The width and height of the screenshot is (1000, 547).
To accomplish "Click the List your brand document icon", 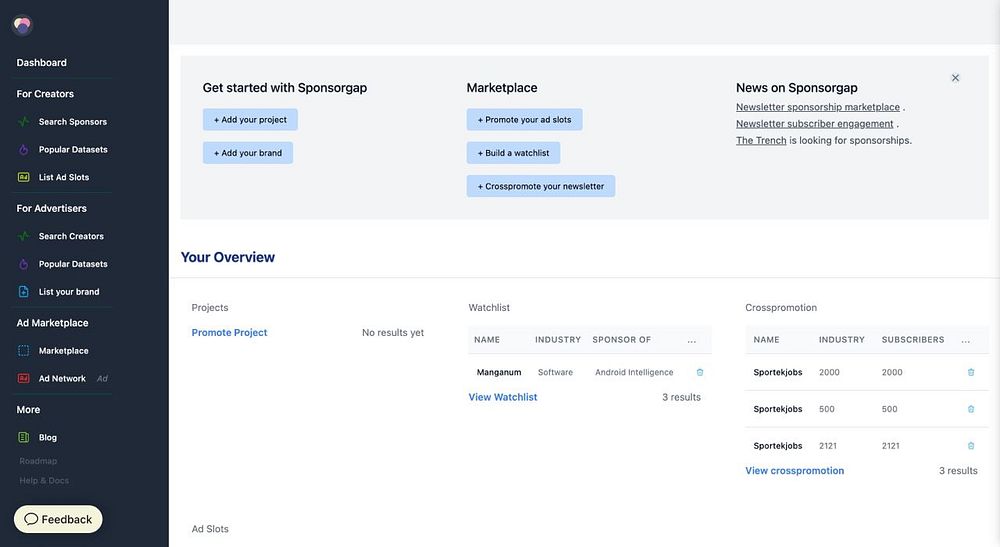I will click(x=23, y=292).
